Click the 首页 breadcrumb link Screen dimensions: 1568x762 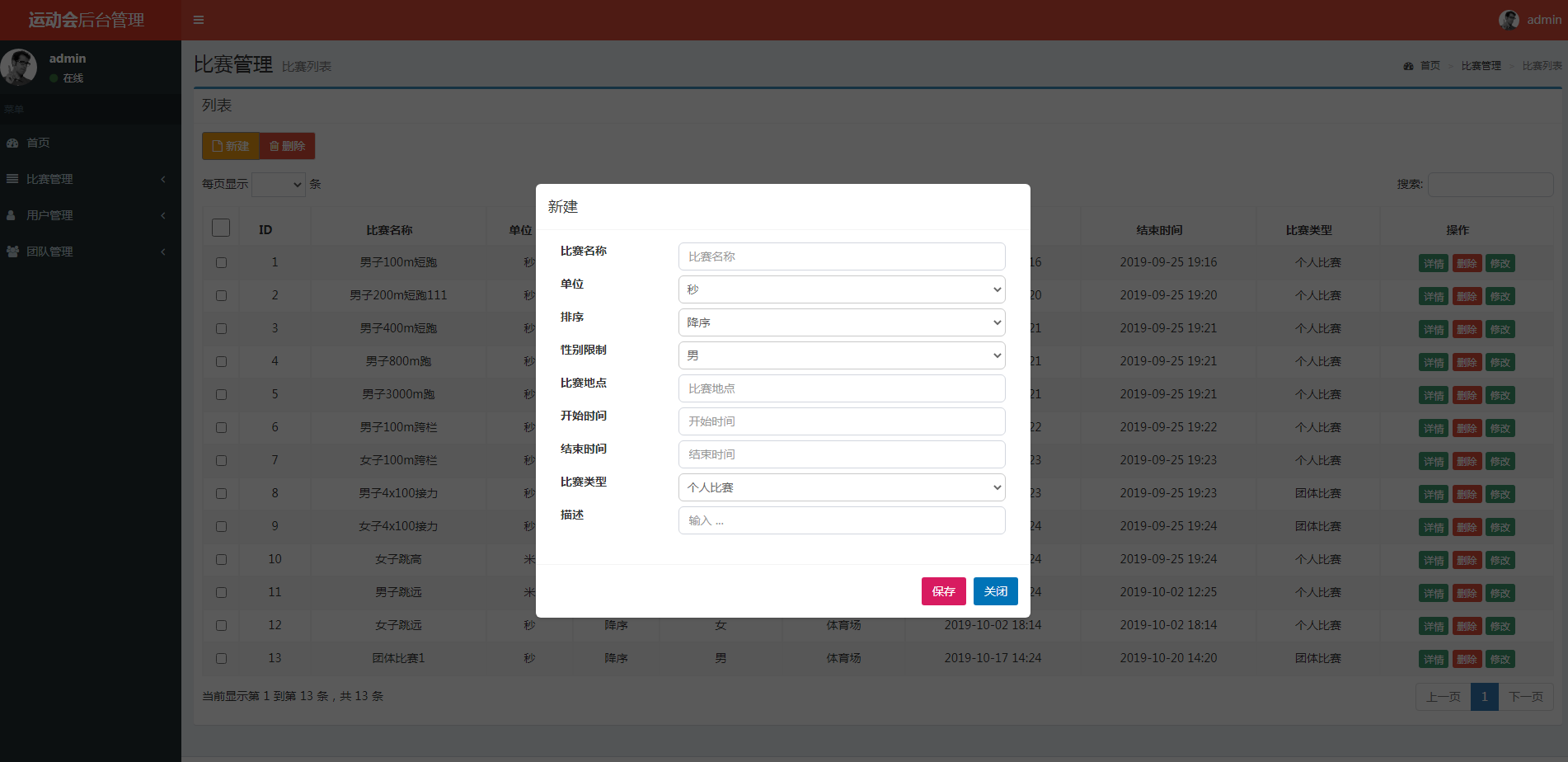(1430, 66)
